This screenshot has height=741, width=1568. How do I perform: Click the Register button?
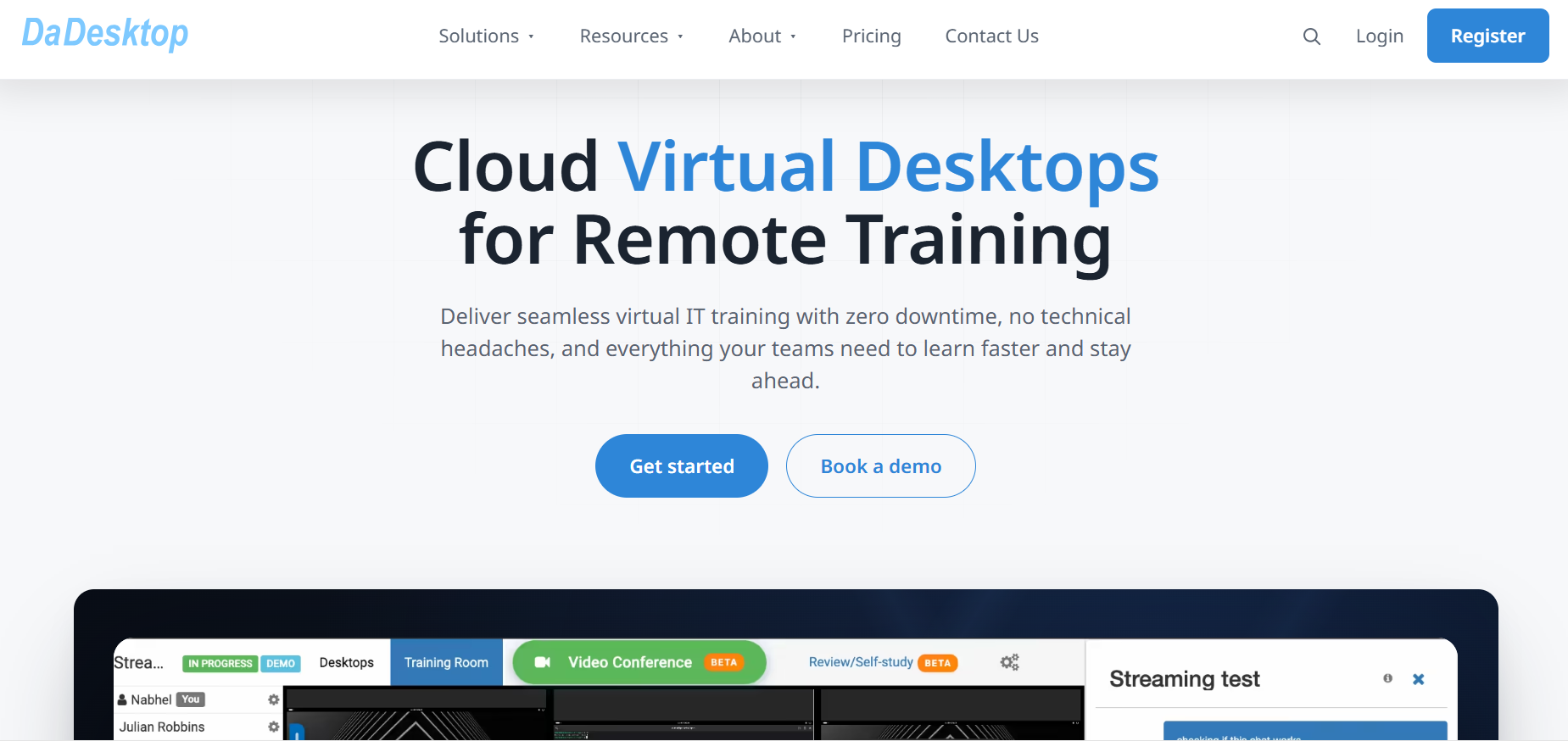coord(1487,36)
